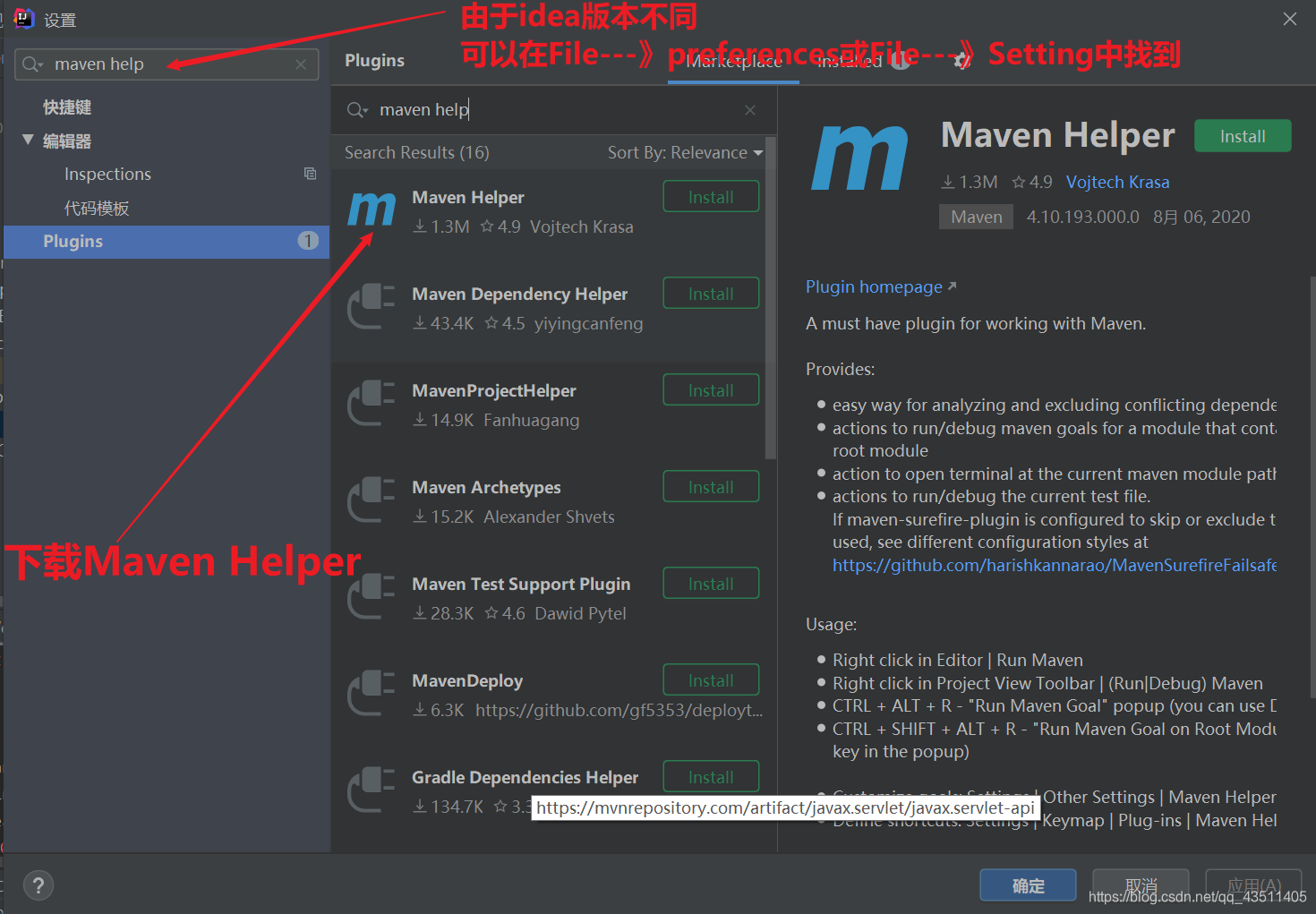Switch to the Marketplace tab

pos(734,61)
